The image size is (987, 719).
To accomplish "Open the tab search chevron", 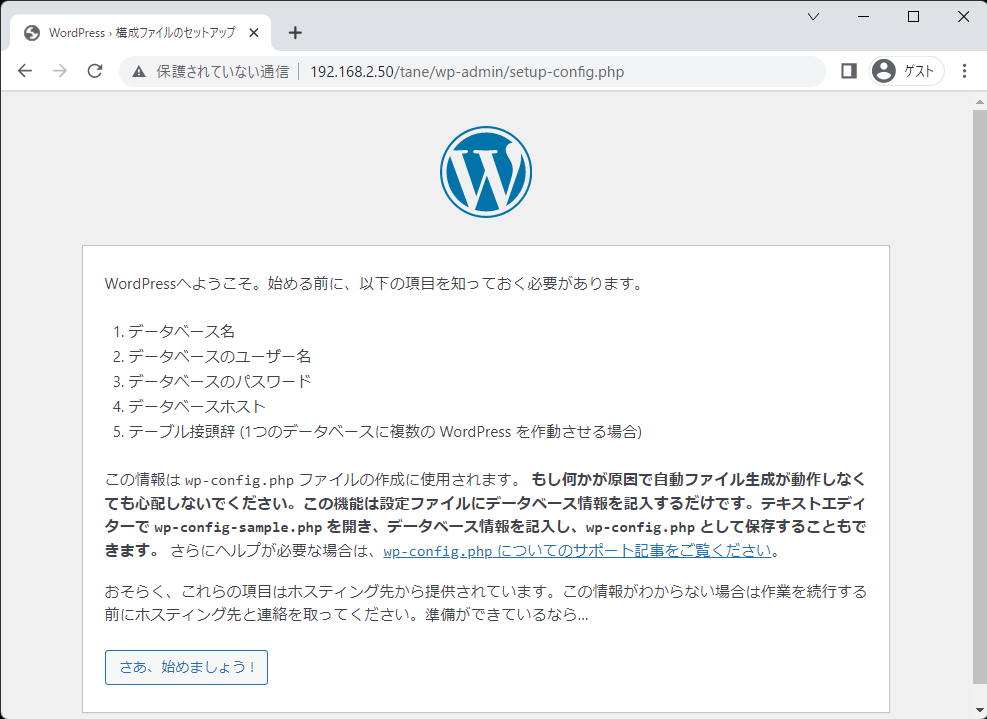I will [x=813, y=17].
